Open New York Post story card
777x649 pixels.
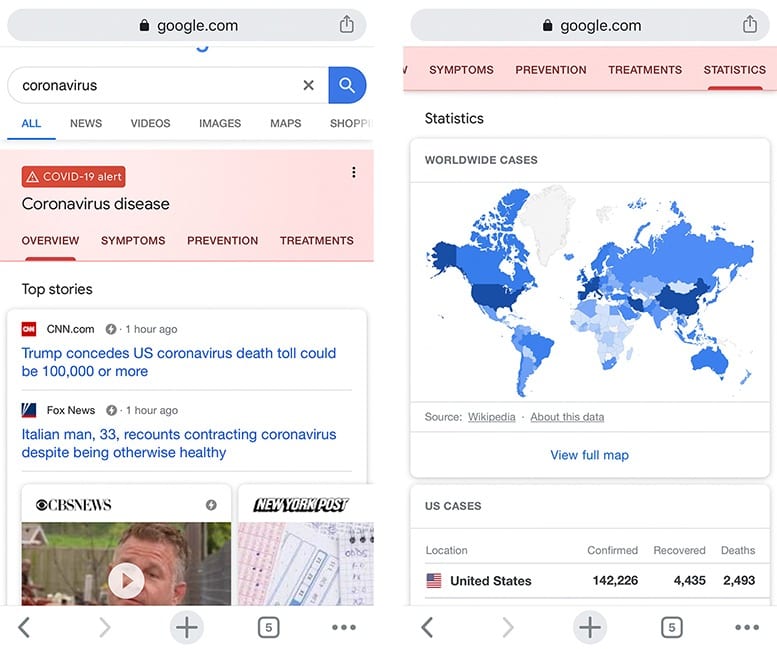(x=305, y=545)
